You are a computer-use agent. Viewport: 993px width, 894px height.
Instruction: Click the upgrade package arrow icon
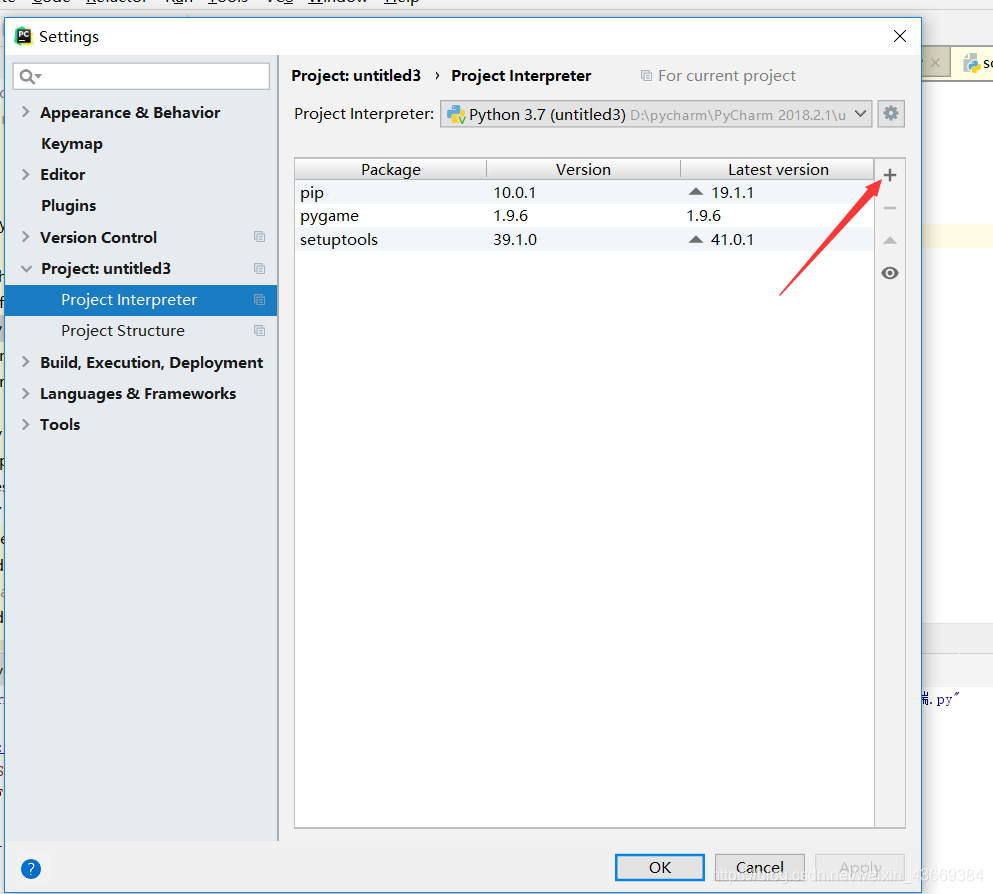(890, 241)
